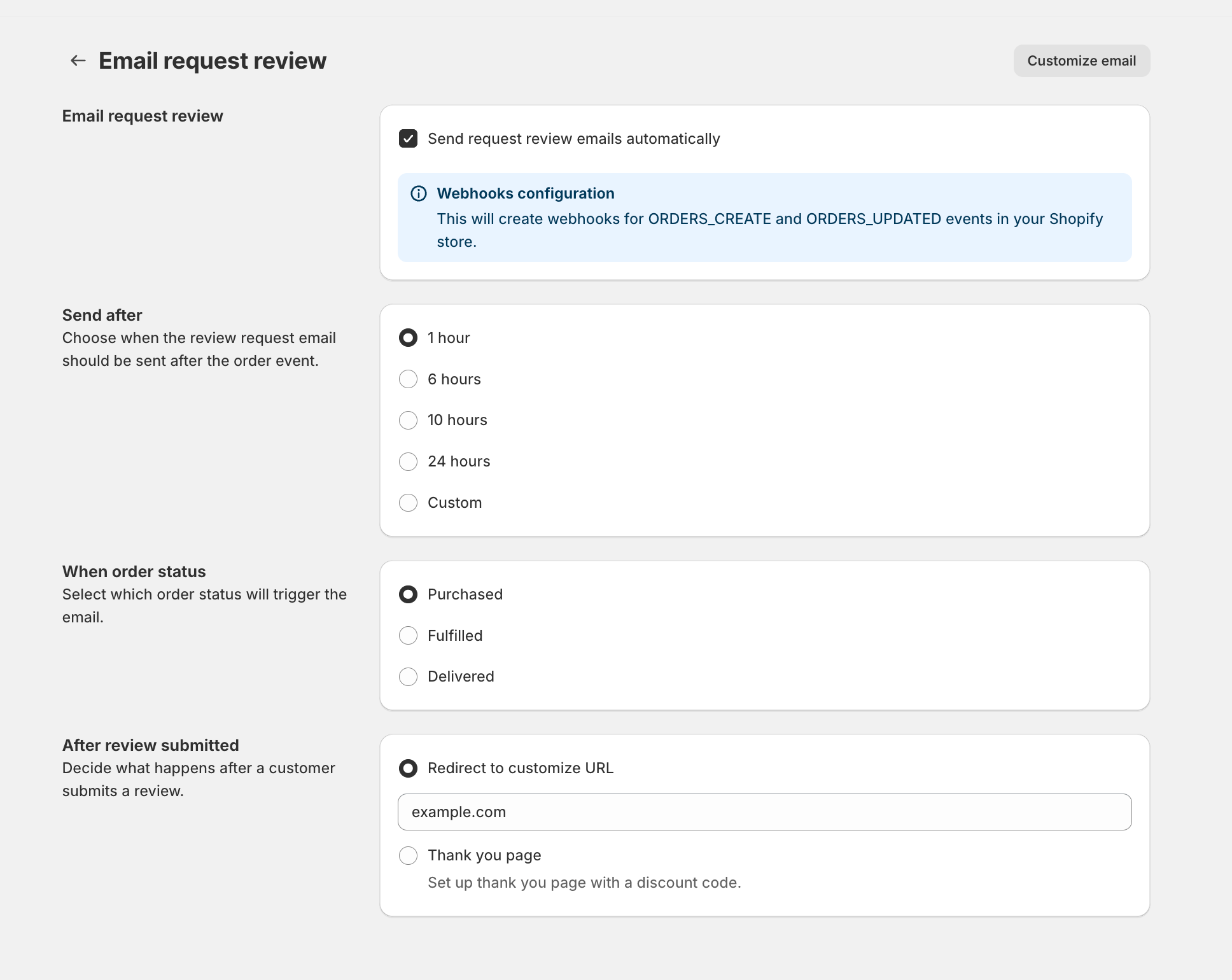Click the Thank you page discount description
Viewport: 1232px width, 980px height.
pos(584,883)
